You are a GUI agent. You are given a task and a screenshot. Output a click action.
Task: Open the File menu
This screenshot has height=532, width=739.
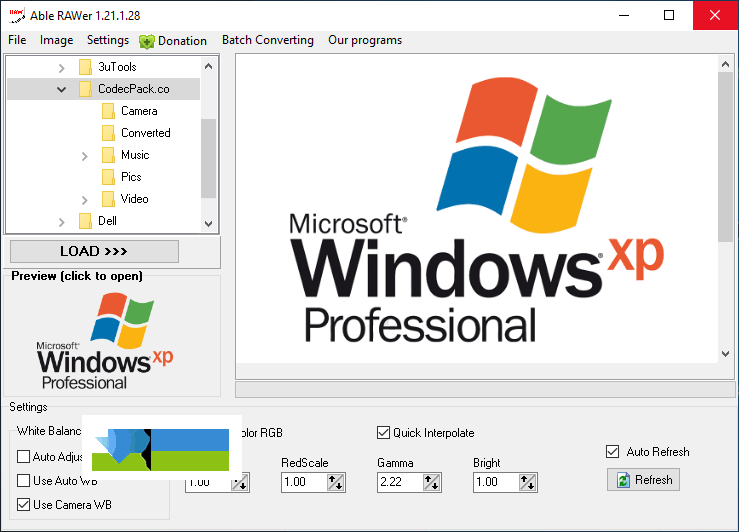click(17, 40)
